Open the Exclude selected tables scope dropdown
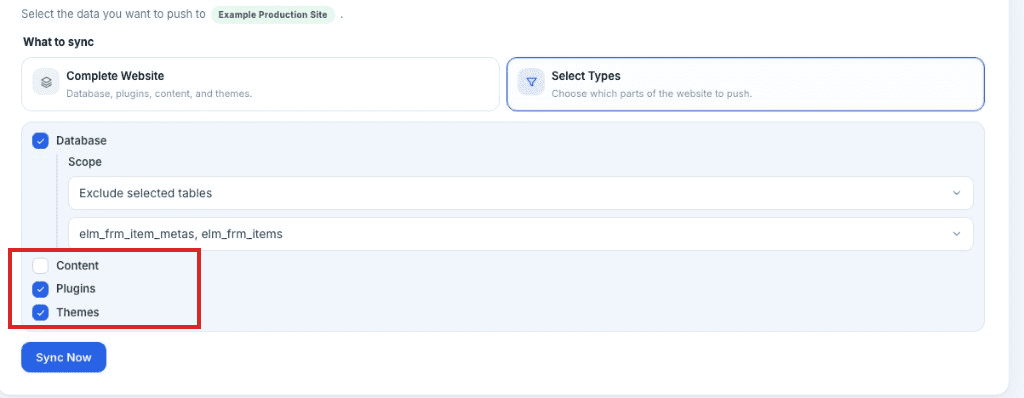 coord(520,193)
